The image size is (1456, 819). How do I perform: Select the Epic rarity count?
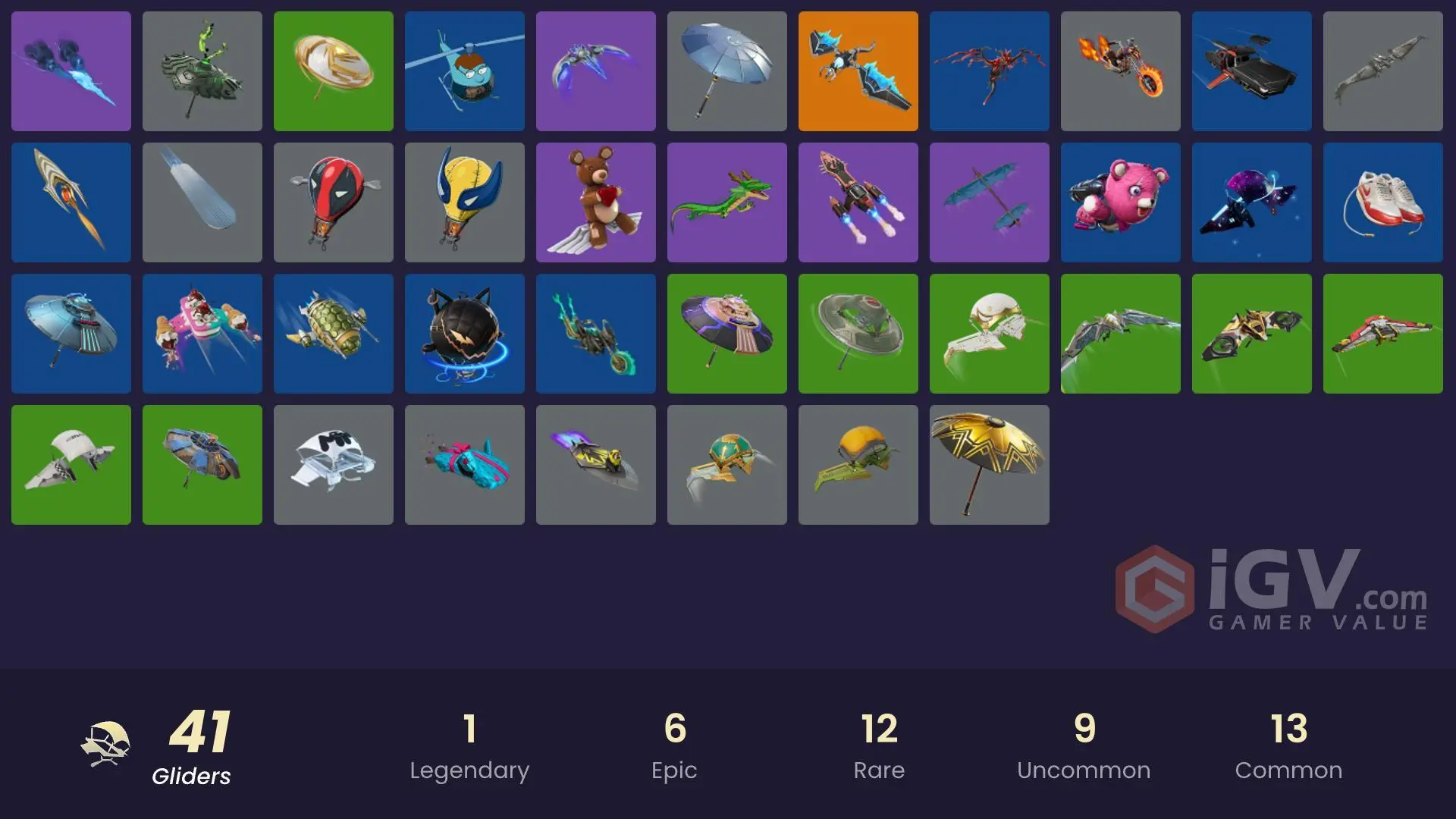point(674,747)
